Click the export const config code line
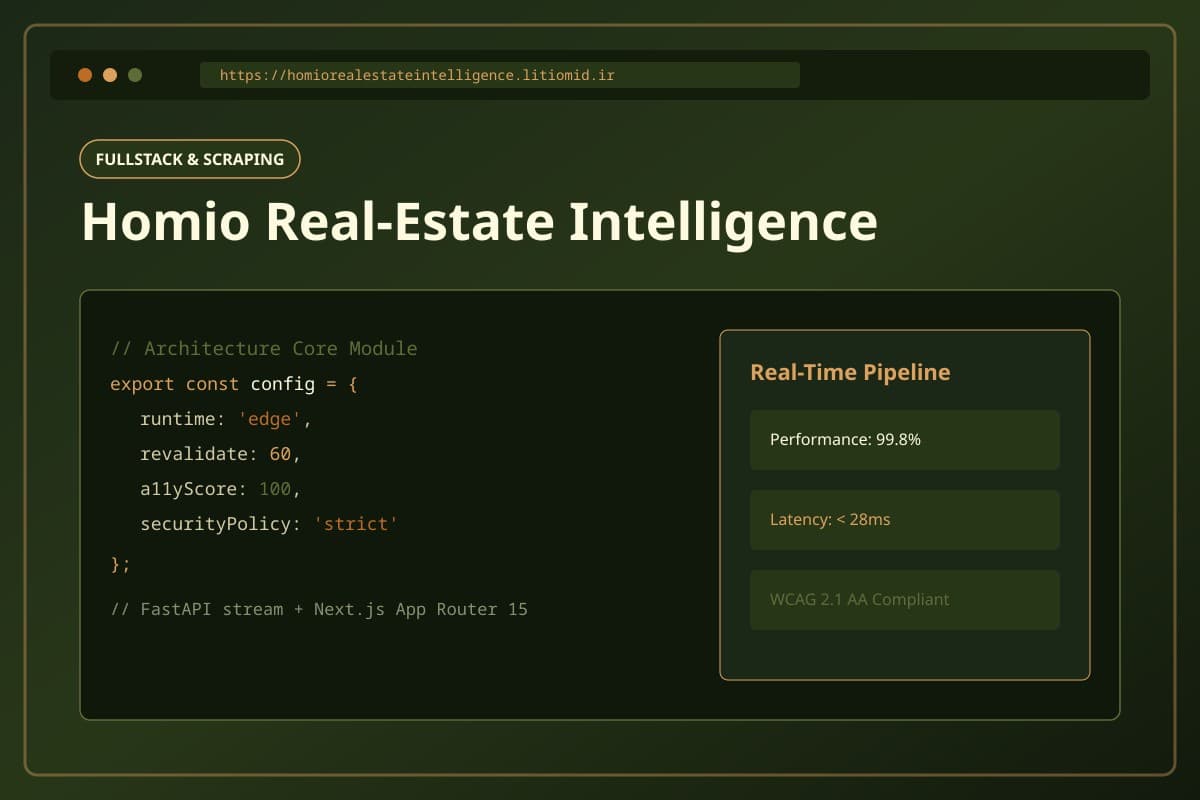The height and width of the screenshot is (800, 1200). click(234, 384)
